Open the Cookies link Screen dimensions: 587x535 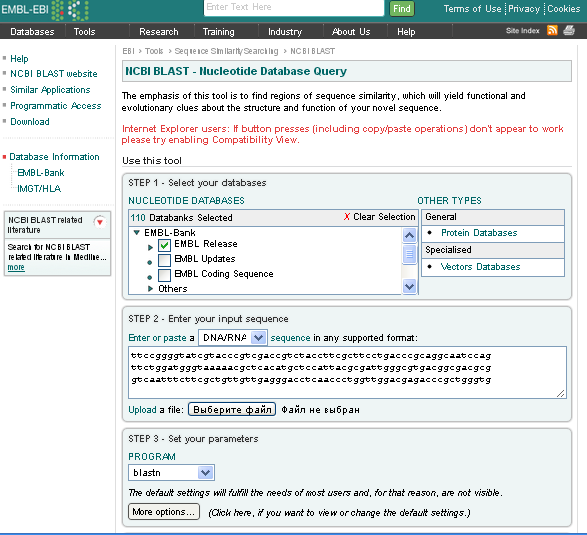(563, 9)
